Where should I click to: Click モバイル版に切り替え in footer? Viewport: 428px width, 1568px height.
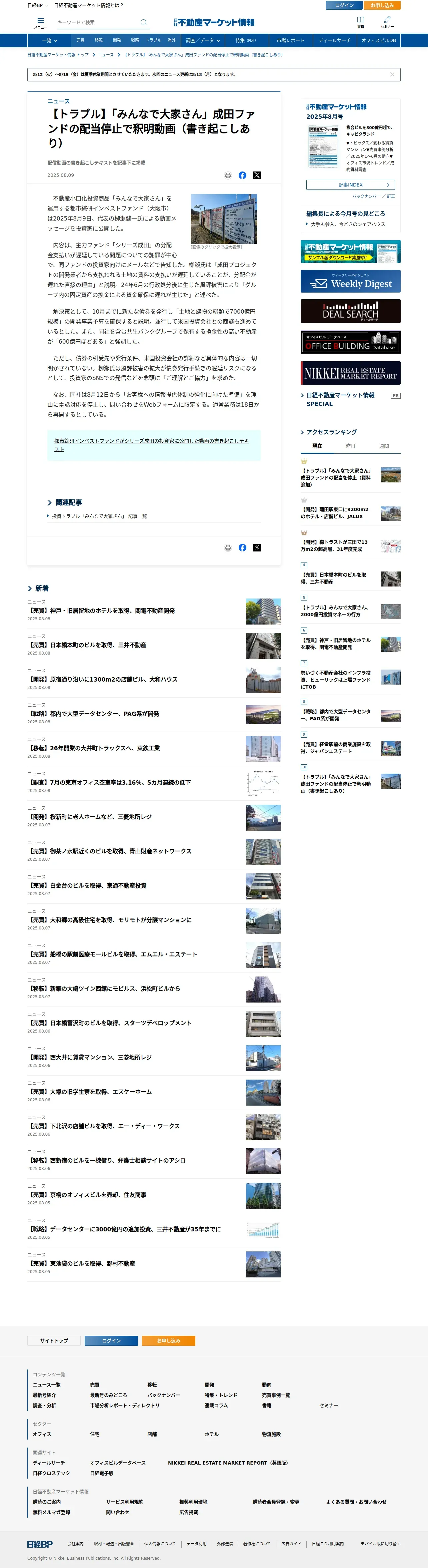point(381,1544)
